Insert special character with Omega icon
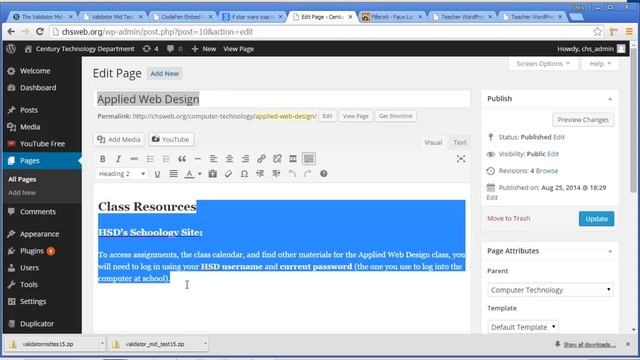 (x=244, y=174)
